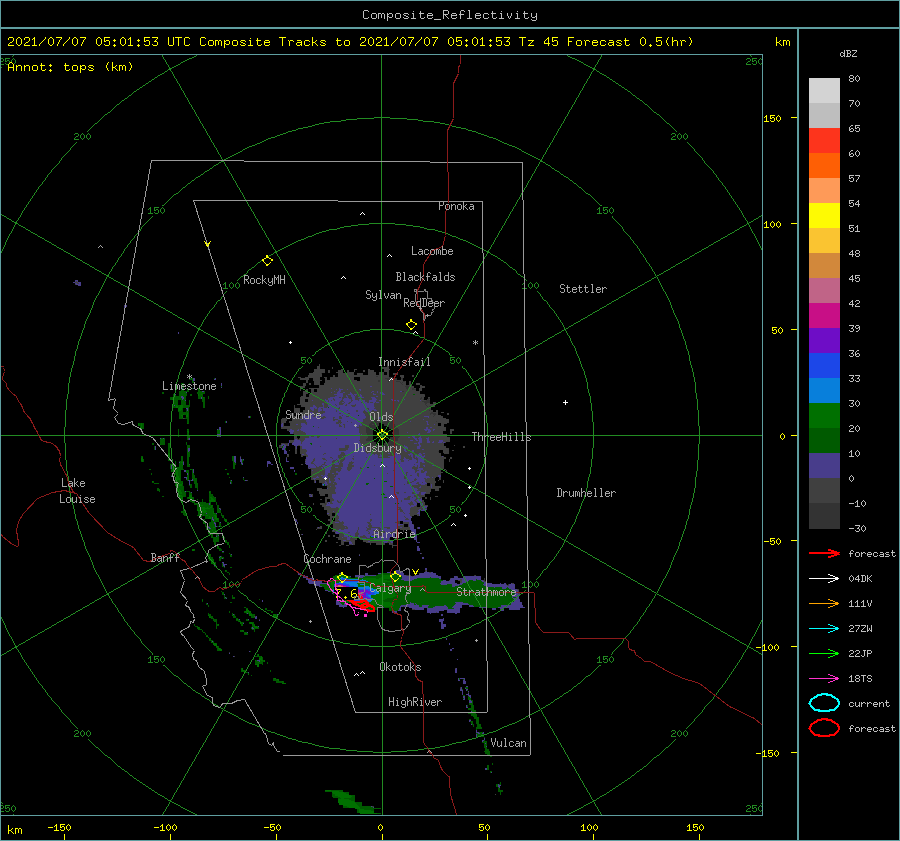
Task: Click the white 04DK arrow legend icon
Action: [824, 578]
